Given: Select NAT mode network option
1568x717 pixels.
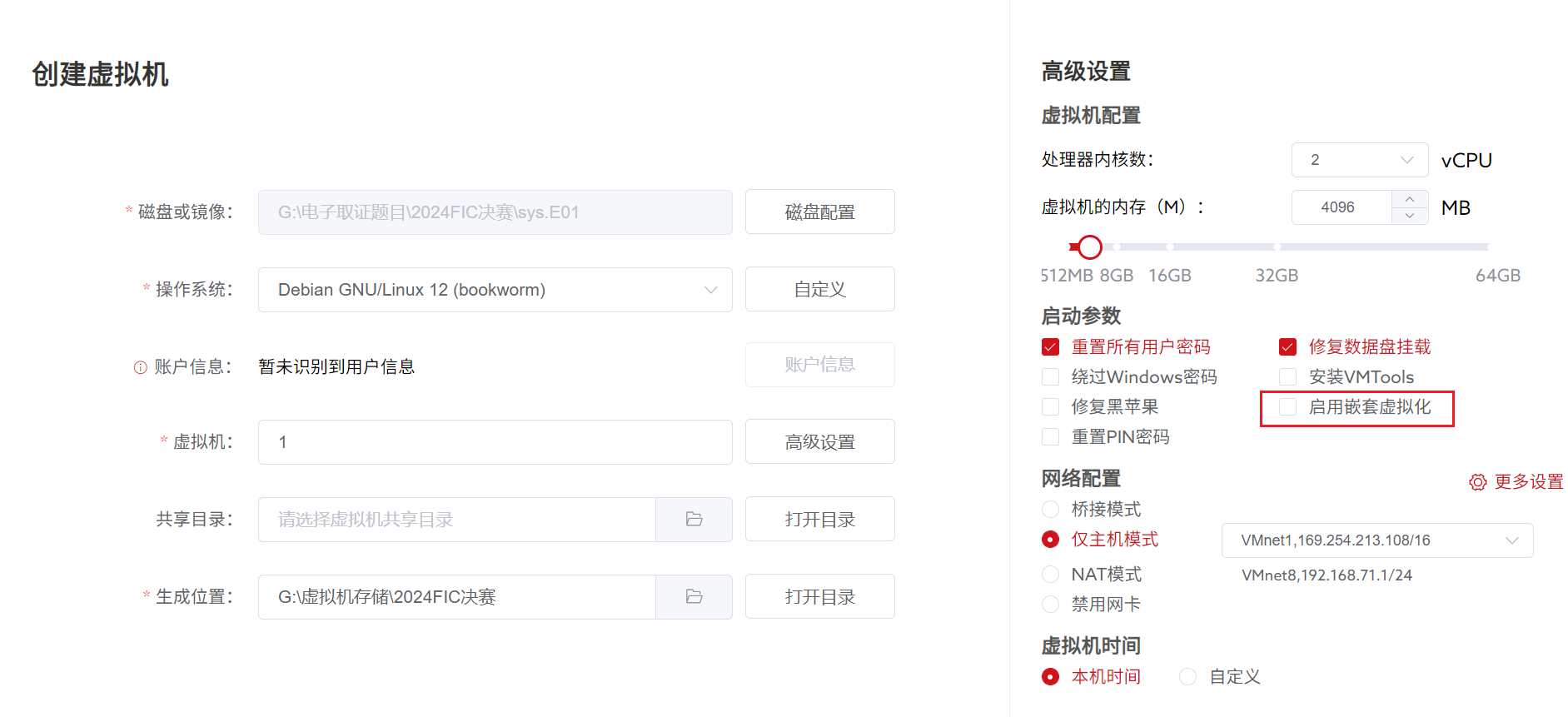Looking at the screenshot, I should coord(1051,575).
